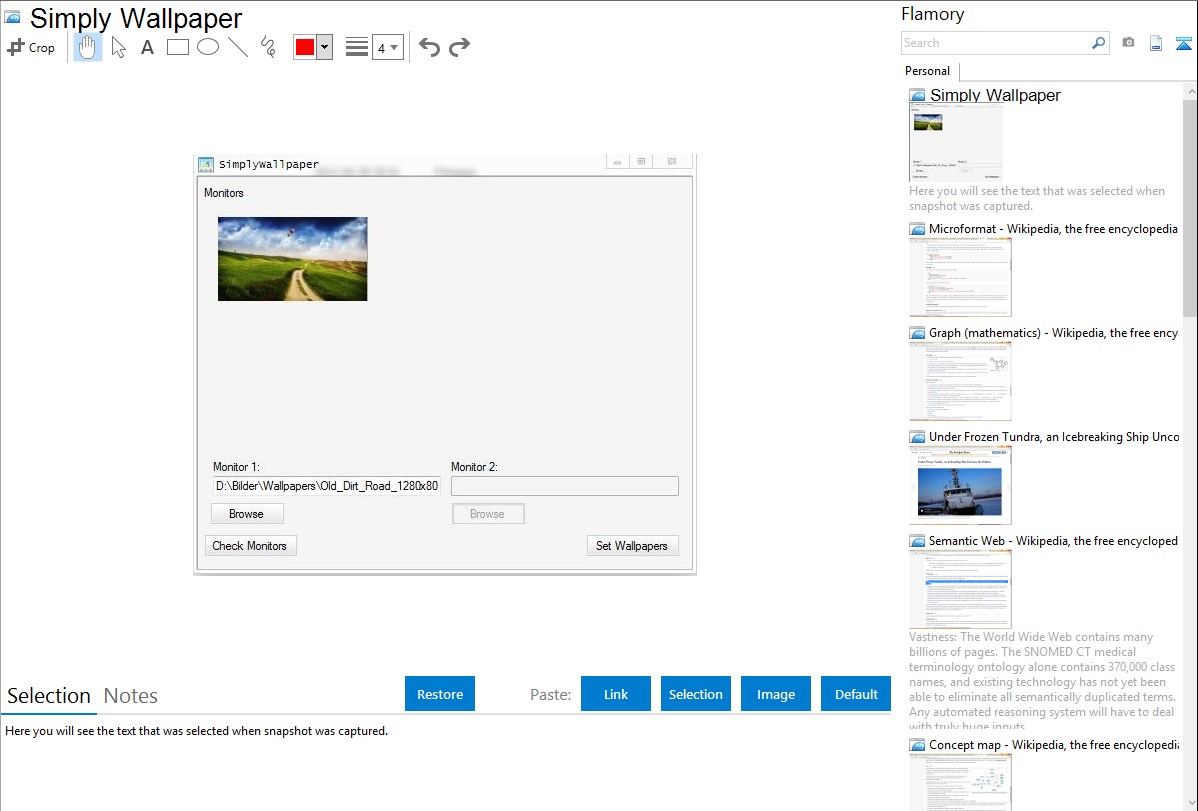Viewport: 1198px width, 811px height.
Task: Pick the text annotation tool
Action: tap(147, 47)
